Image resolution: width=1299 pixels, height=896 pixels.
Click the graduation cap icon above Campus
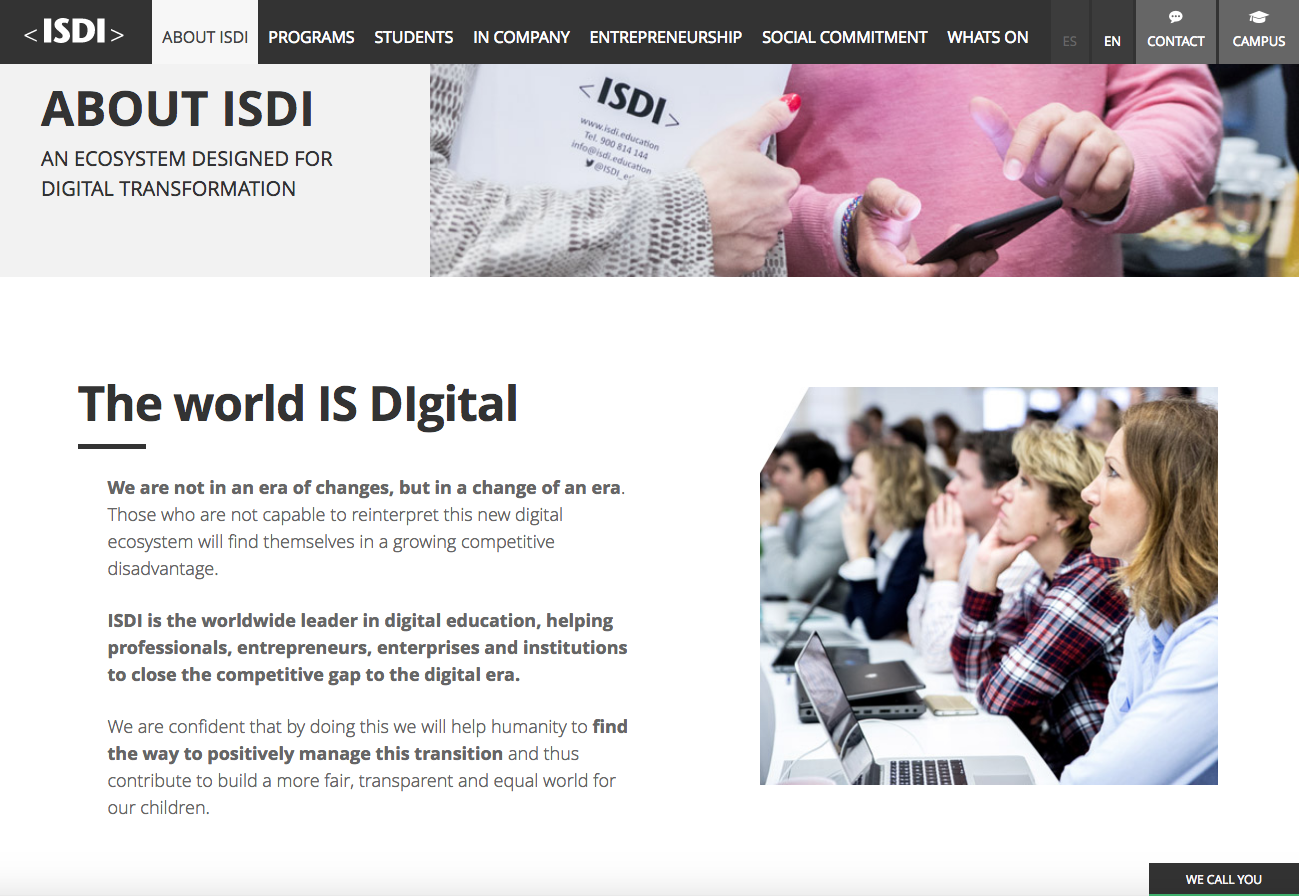coord(1259,17)
